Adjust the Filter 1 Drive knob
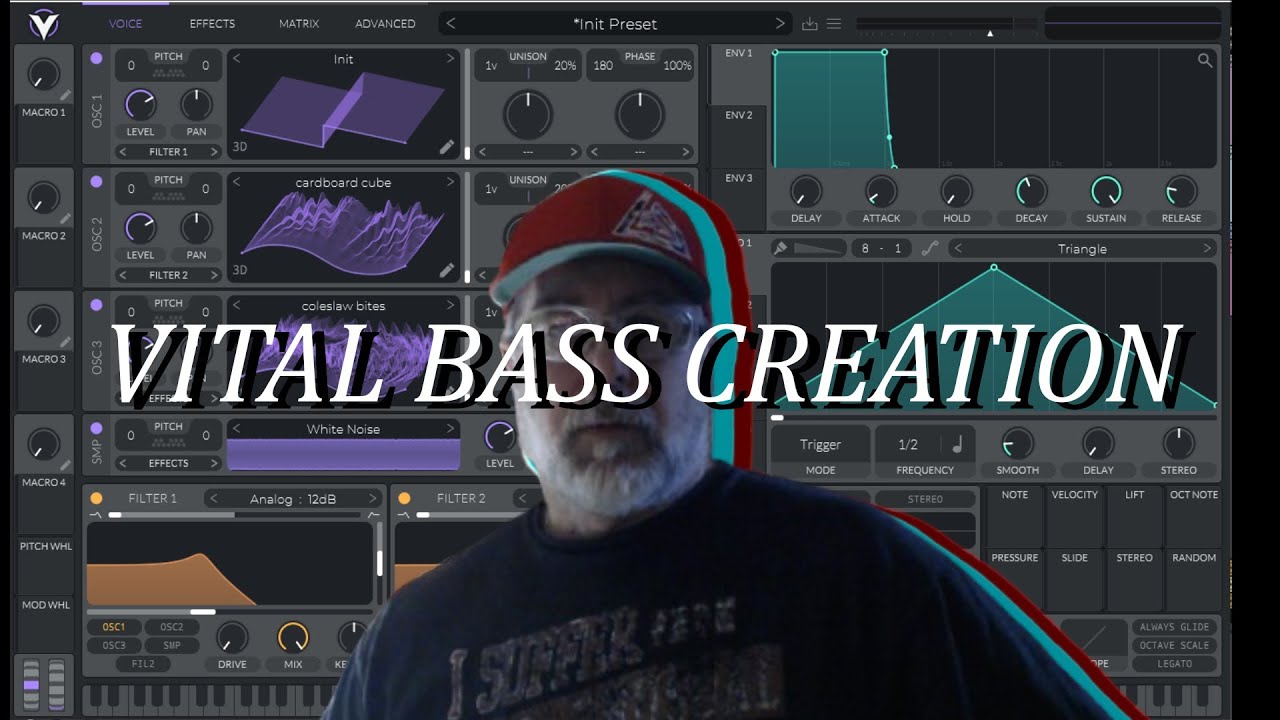 [x=232, y=637]
